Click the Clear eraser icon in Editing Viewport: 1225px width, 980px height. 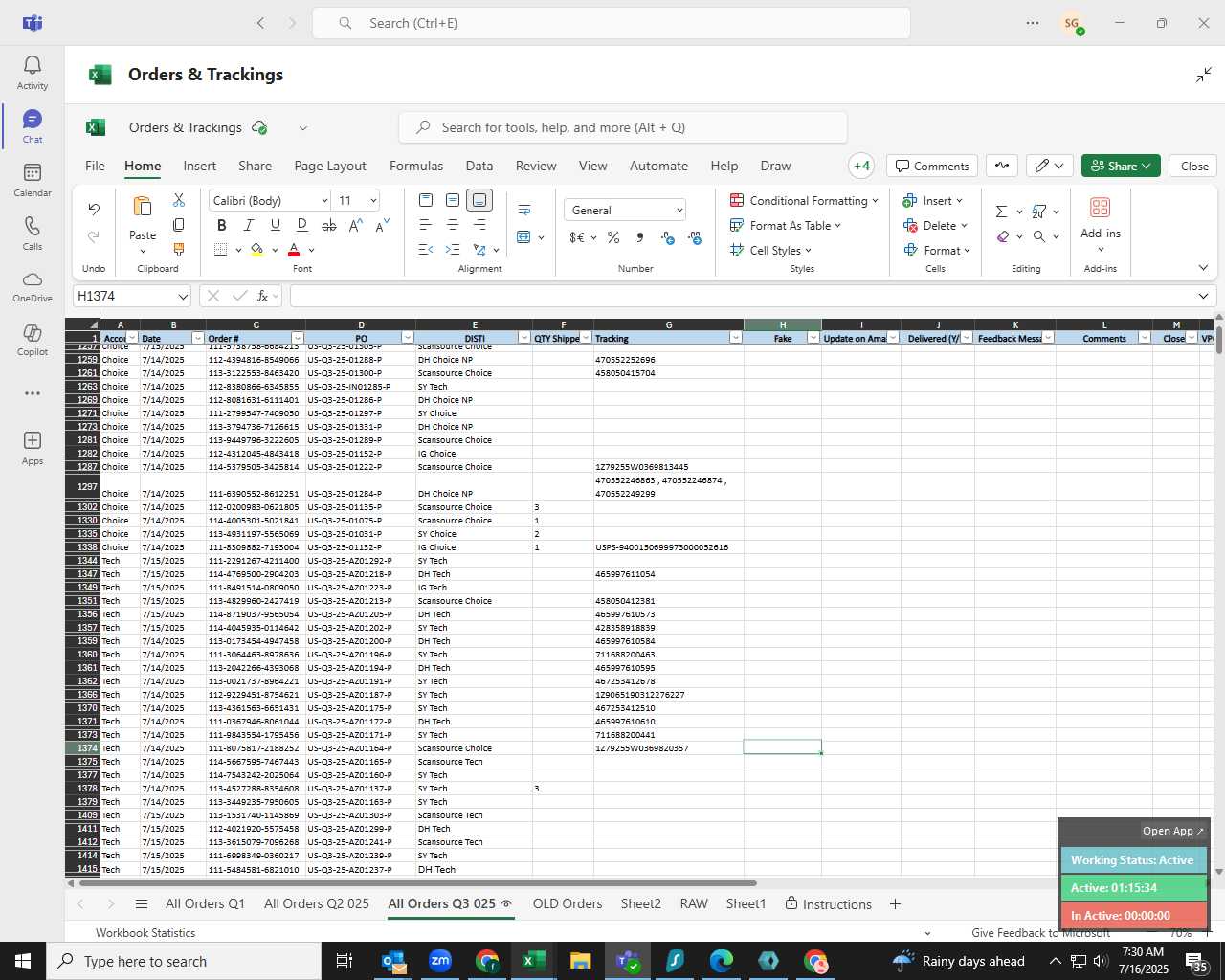pos(1002,236)
